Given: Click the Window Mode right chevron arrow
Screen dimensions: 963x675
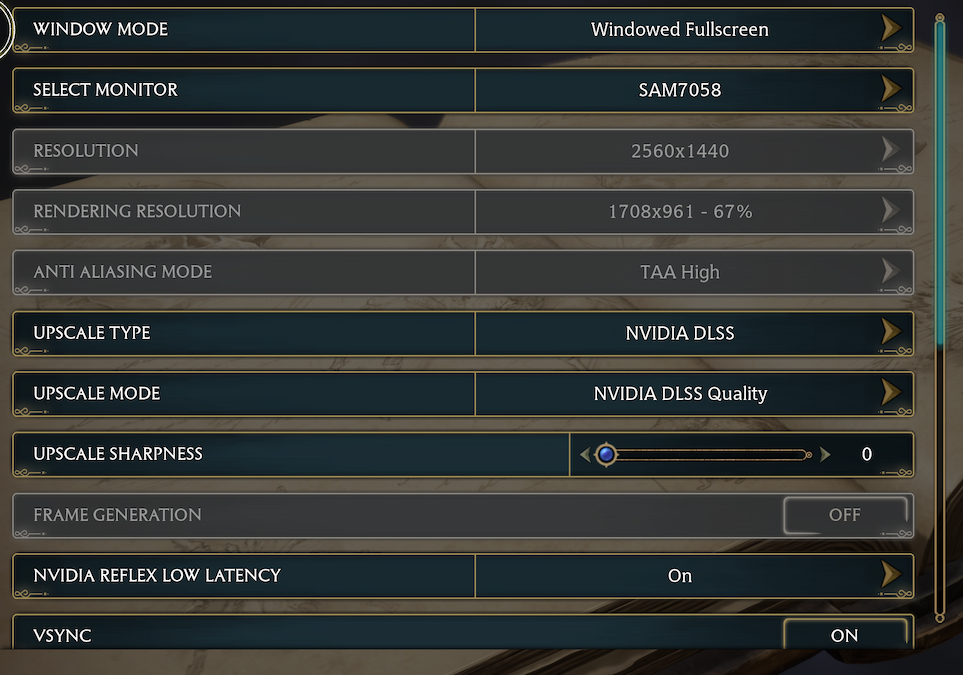Looking at the screenshot, I should (x=891, y=29).
